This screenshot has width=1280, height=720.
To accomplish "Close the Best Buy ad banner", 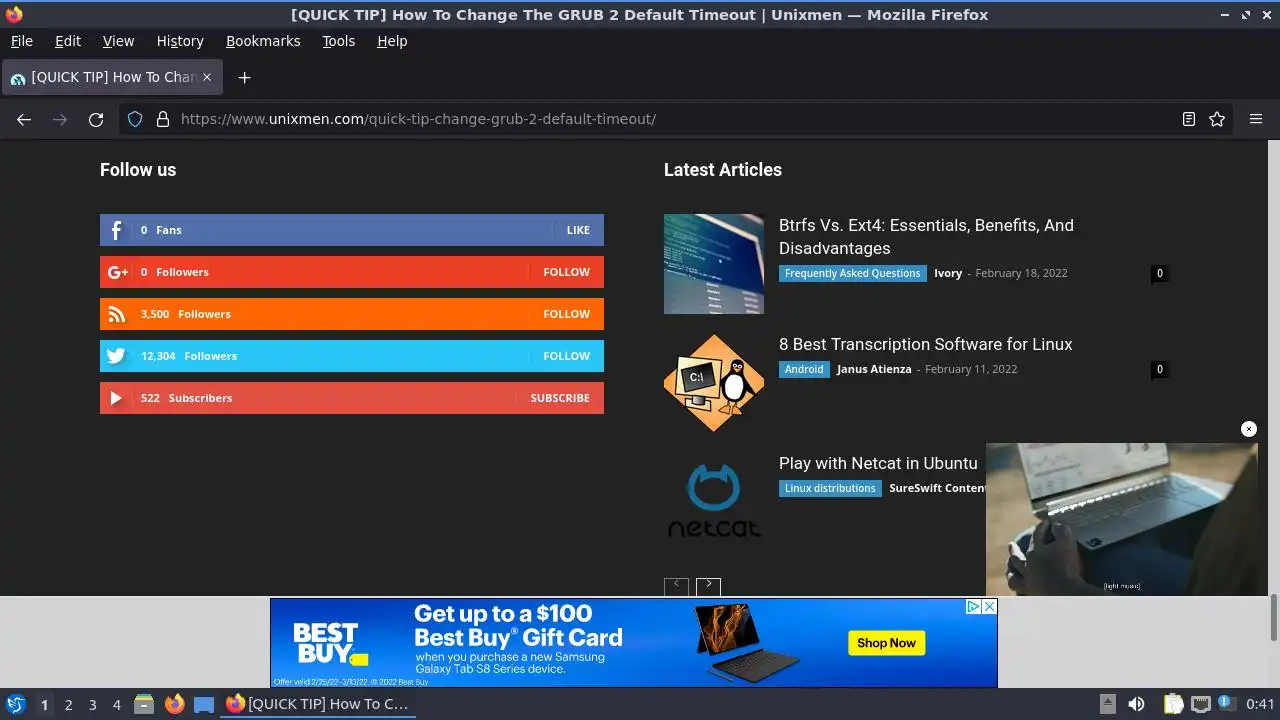I will (989, 607).
